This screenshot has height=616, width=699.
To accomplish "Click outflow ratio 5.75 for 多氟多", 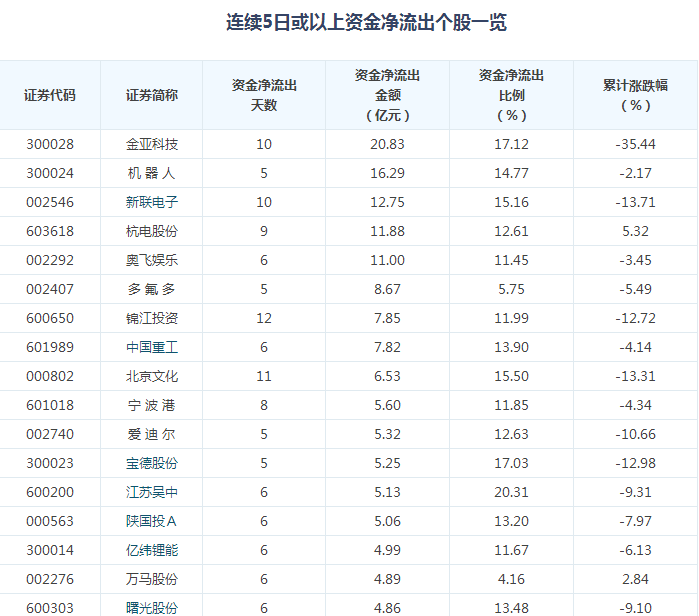I will (511, 289).
